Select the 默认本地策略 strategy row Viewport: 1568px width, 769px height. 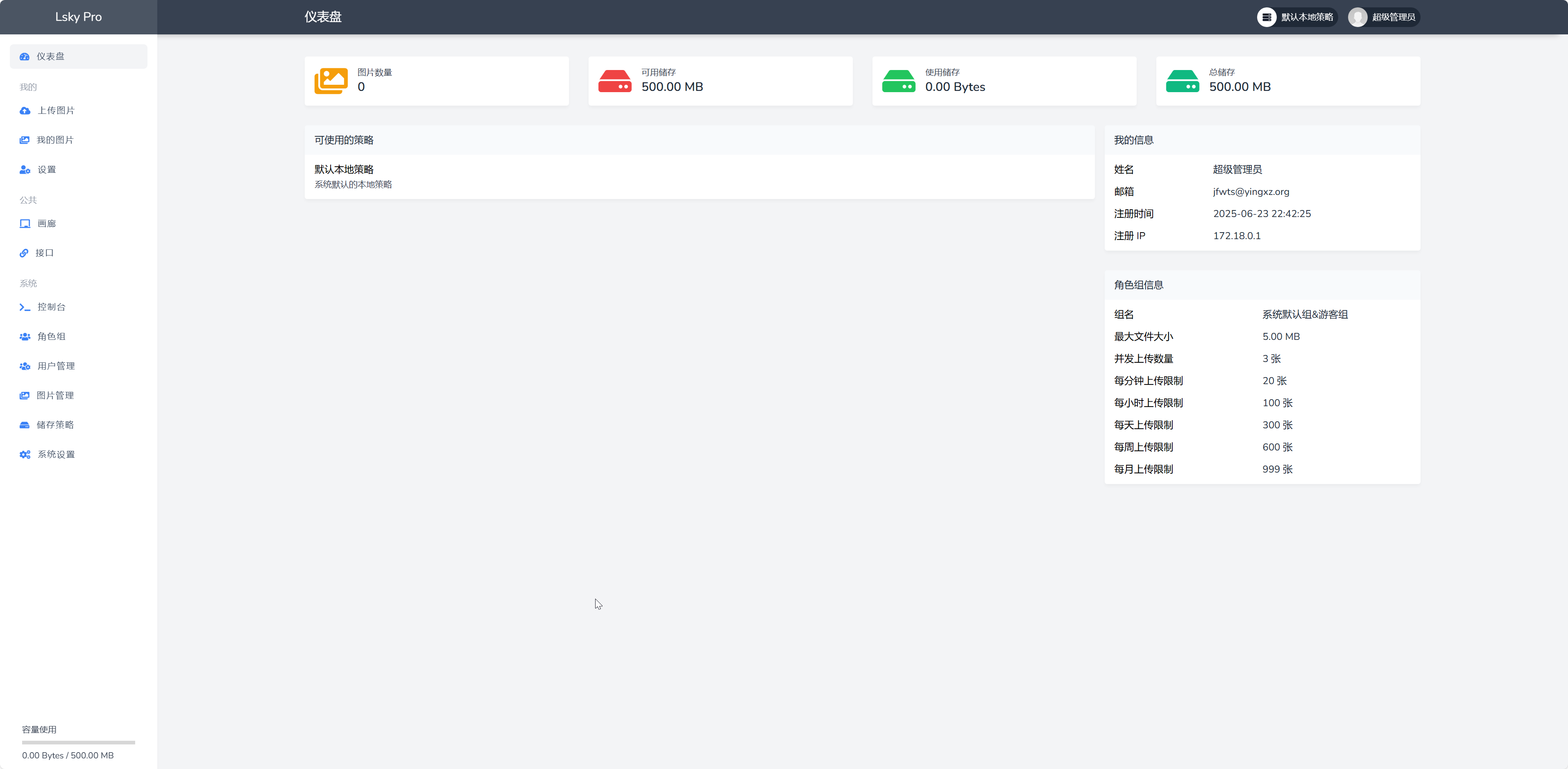(699, 176)
